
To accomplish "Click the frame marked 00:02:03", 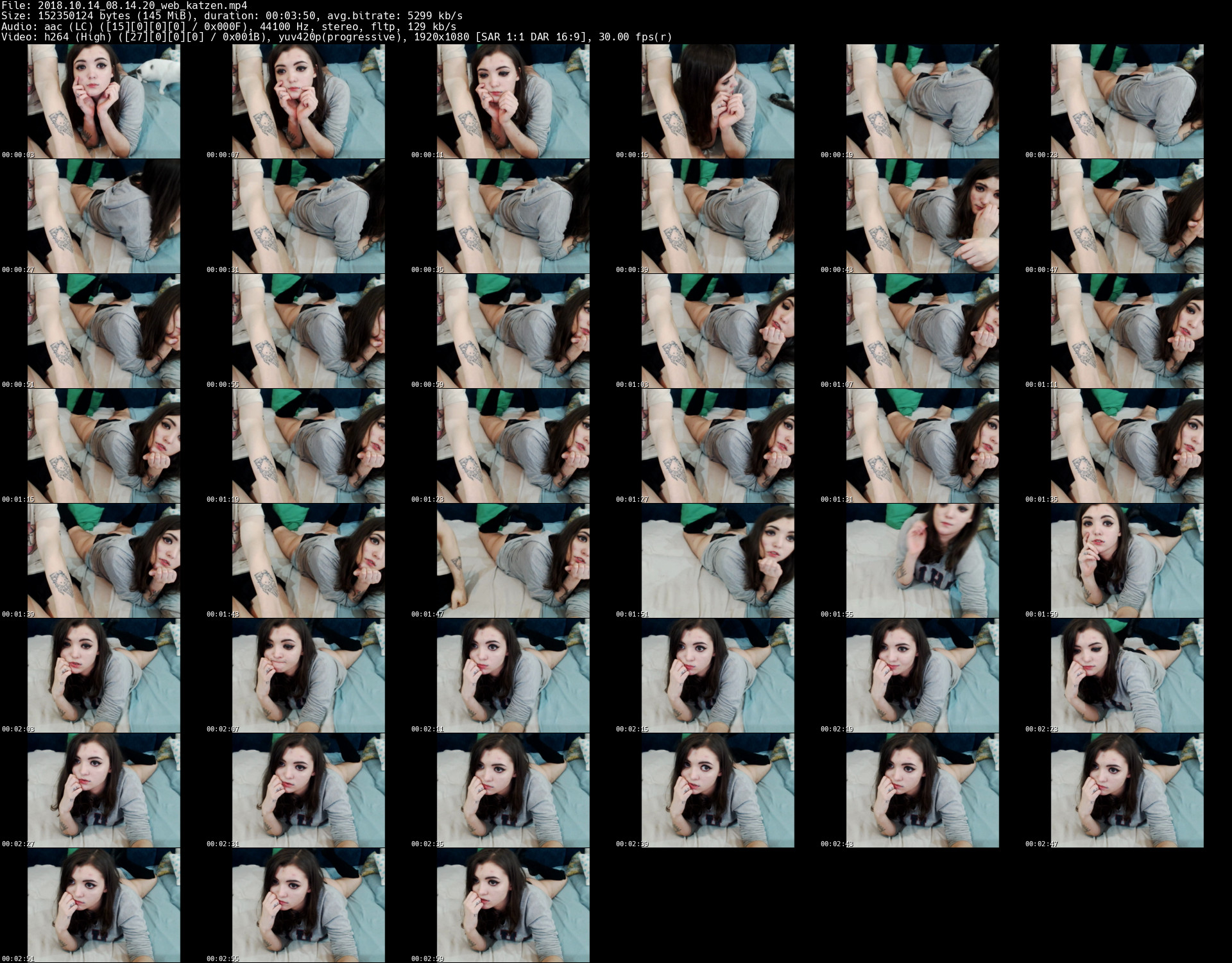I will [103, 676].
